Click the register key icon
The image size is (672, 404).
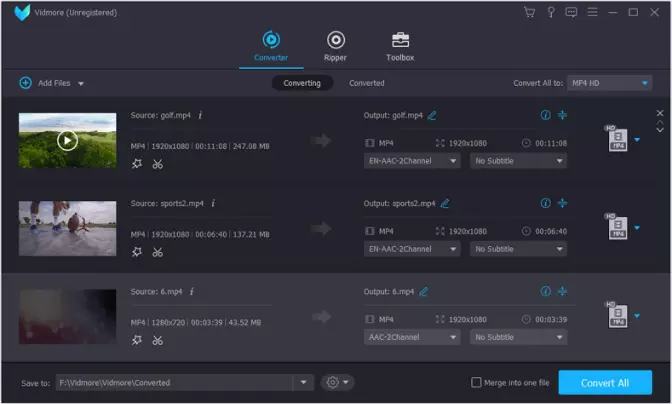551,12
